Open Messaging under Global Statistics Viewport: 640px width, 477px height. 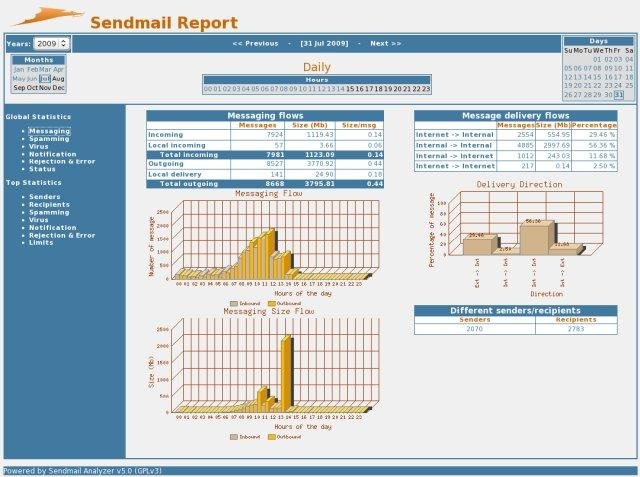[x=49, y=131]
